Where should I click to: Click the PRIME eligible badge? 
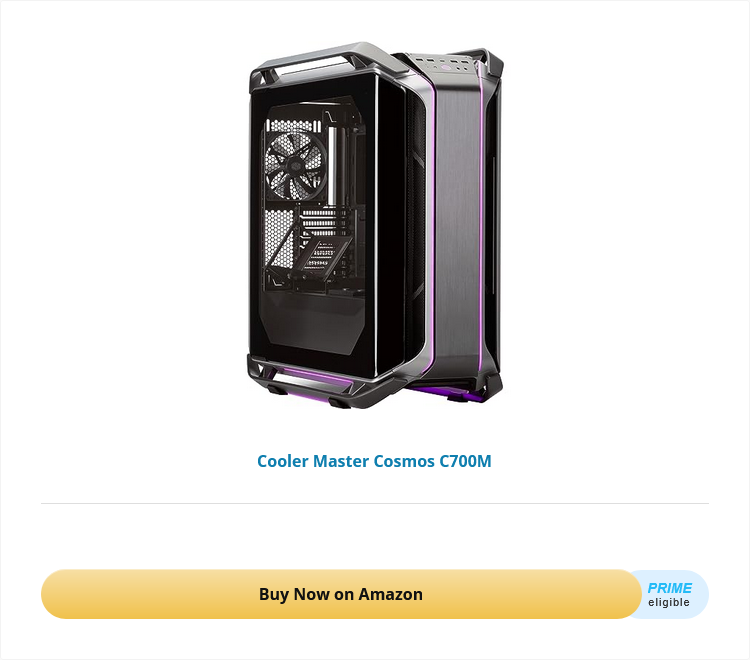pyautogui.click(x=669, y=594)
